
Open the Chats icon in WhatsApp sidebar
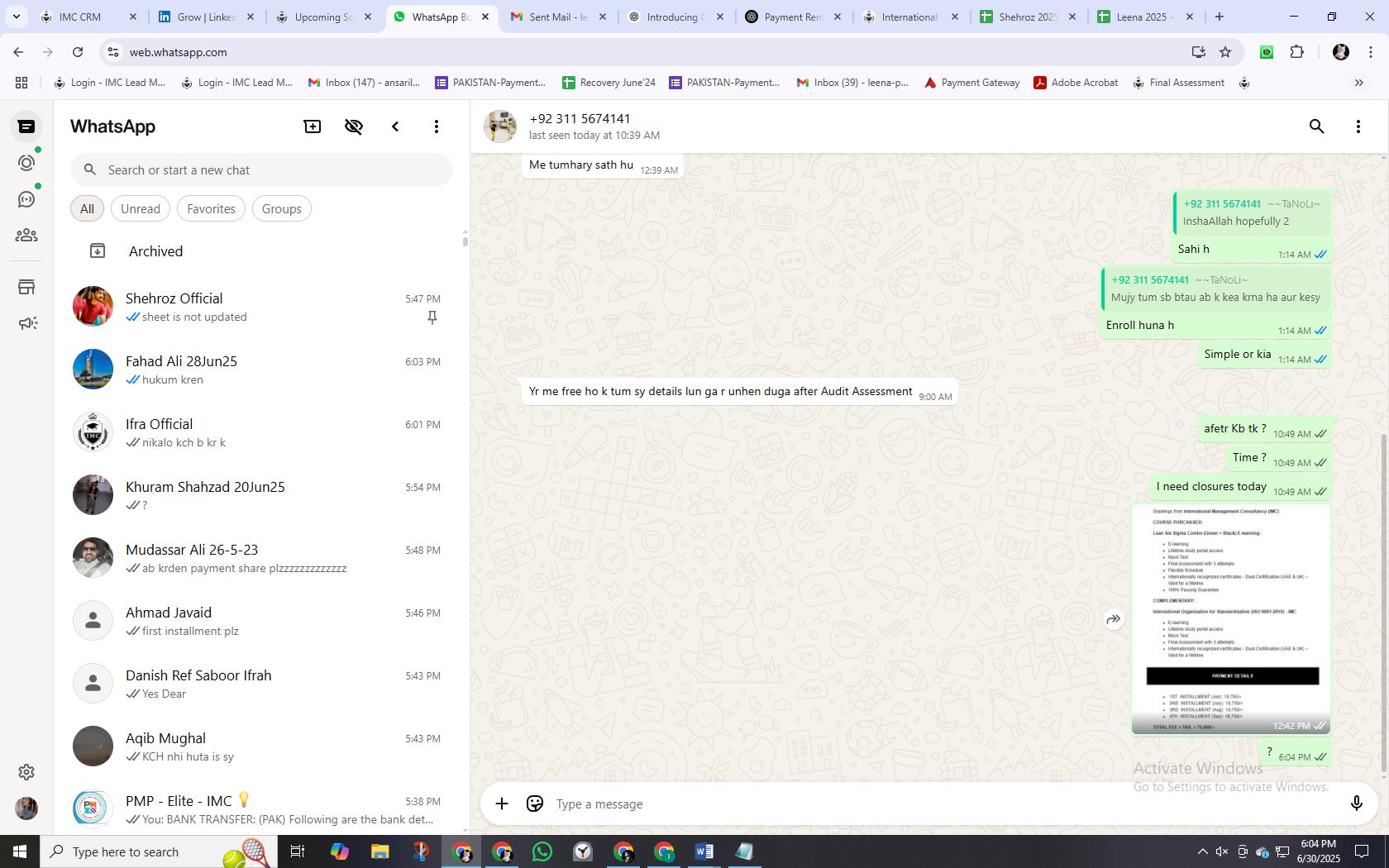(26, 126)
